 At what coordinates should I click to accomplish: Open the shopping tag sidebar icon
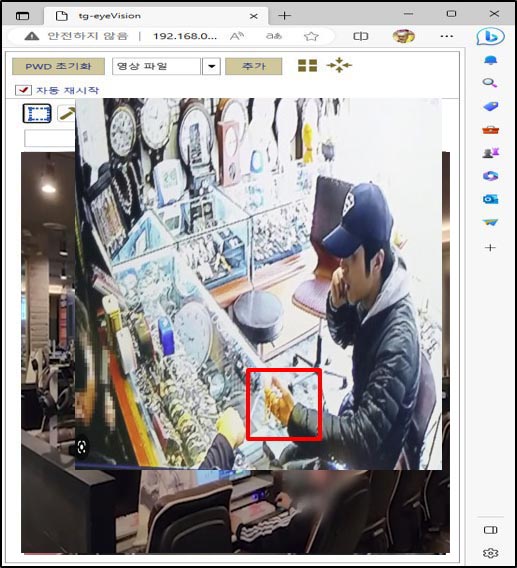[491, 106]
